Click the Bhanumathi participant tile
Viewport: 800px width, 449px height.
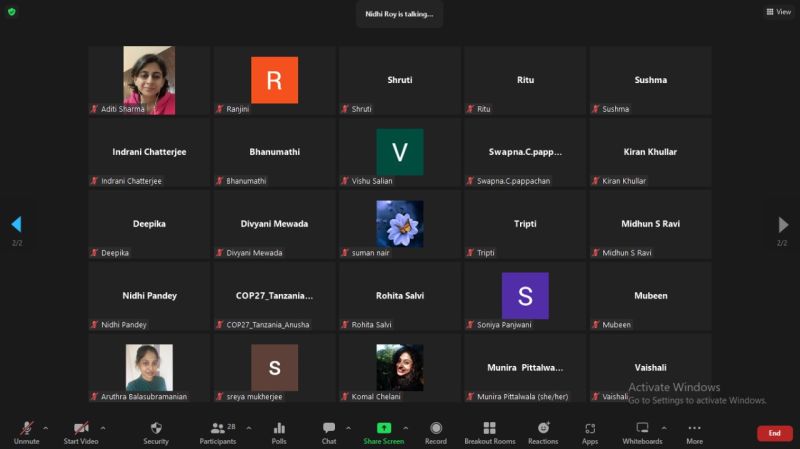[274, 152]
